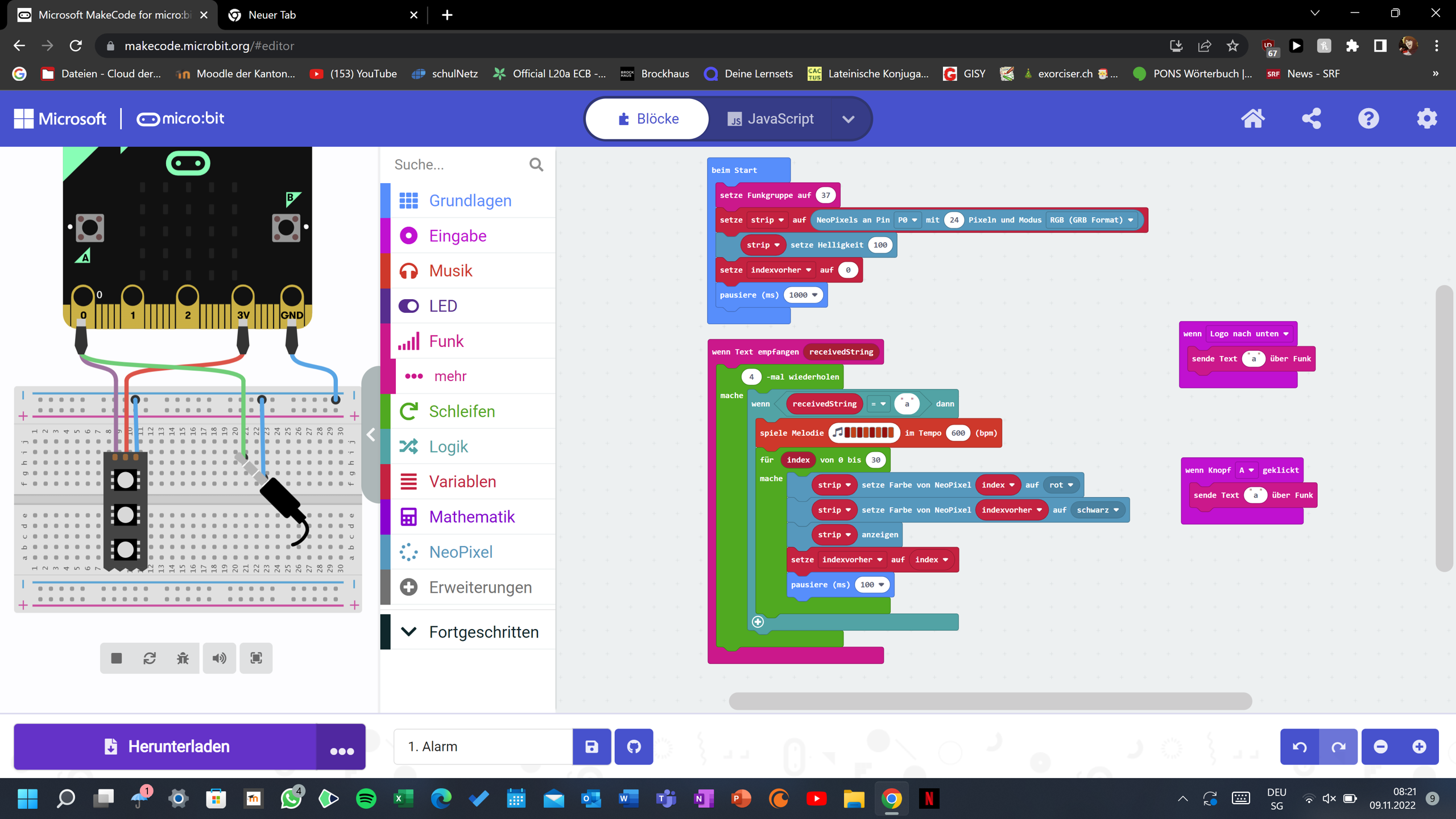Image resolution: width=1456 pixels, height=819 pixels.
Task: Save the project with the save icon
Action: pyautogui.click(x=591, y=746)
